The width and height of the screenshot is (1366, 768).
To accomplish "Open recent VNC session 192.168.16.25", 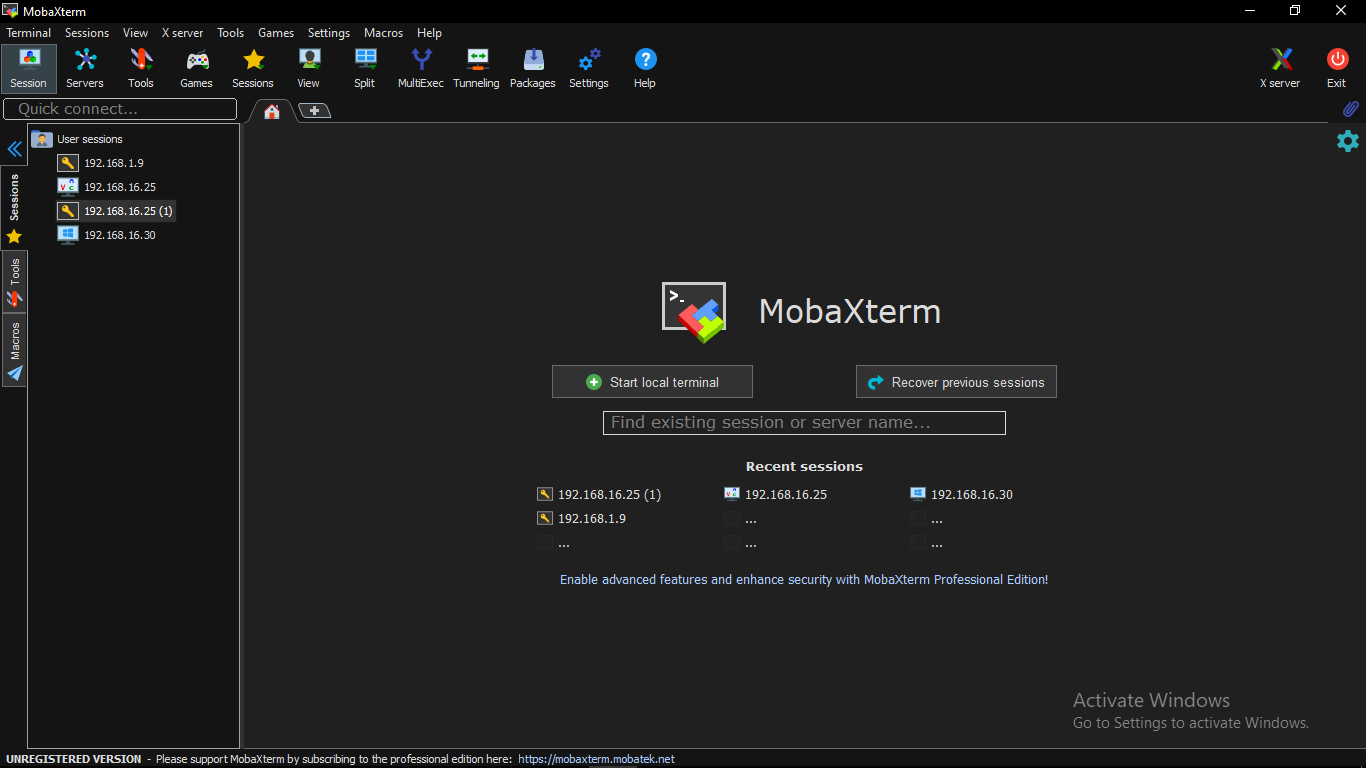I will (776, 494).
